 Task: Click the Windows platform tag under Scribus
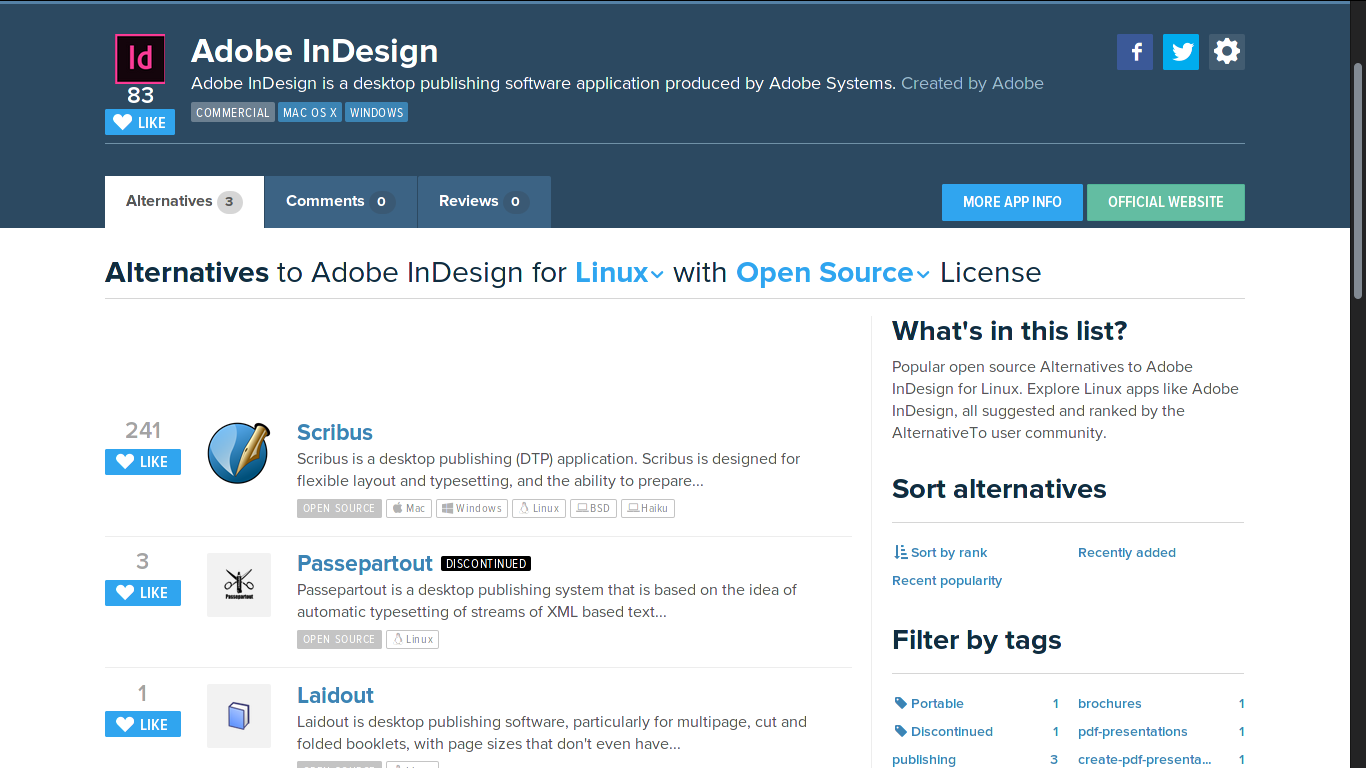pyautogui.click(x=471, y=508)
